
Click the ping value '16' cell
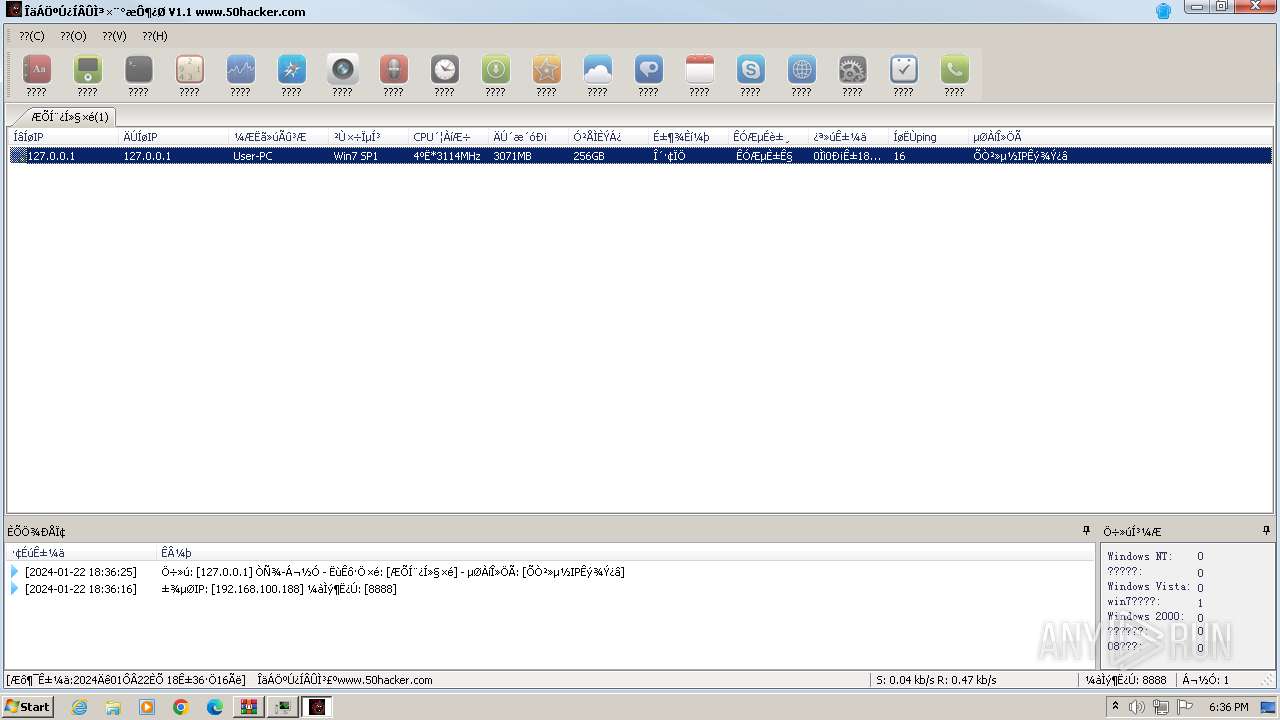(899, 156)
